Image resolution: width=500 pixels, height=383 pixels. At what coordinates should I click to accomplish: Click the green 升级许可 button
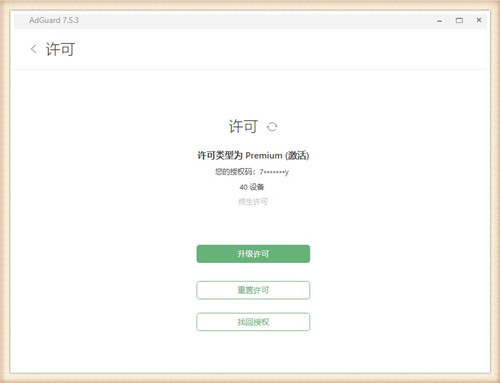coord(253,254)
